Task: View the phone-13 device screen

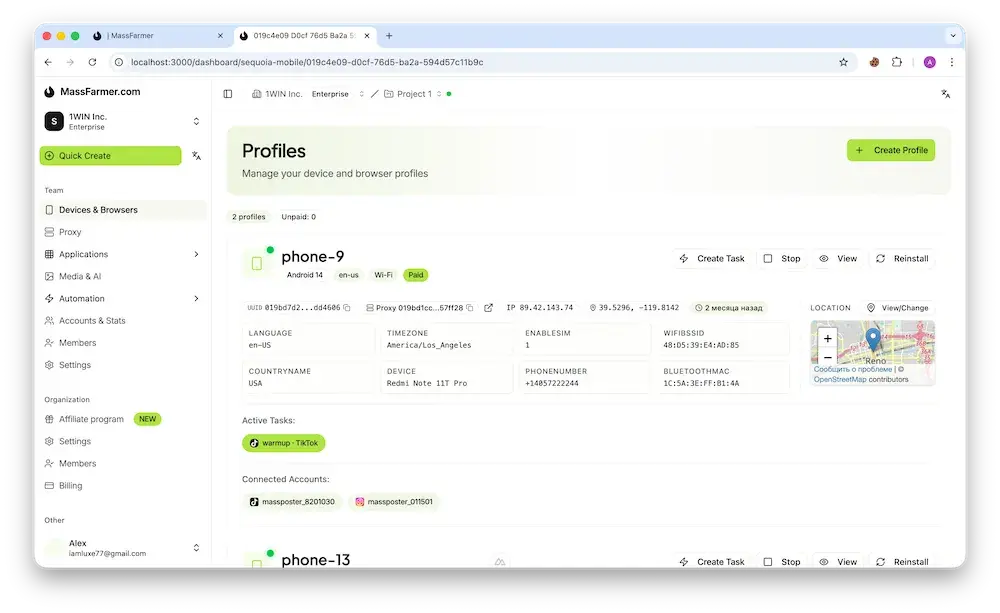Action: pos(838,561)
